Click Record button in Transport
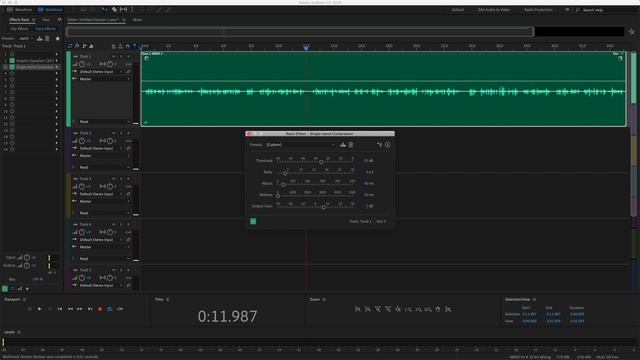 click(100, 309)
